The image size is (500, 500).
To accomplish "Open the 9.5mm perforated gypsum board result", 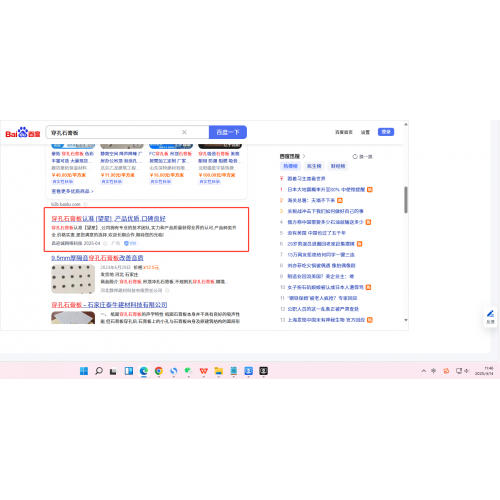I will (x=97, y=258).
